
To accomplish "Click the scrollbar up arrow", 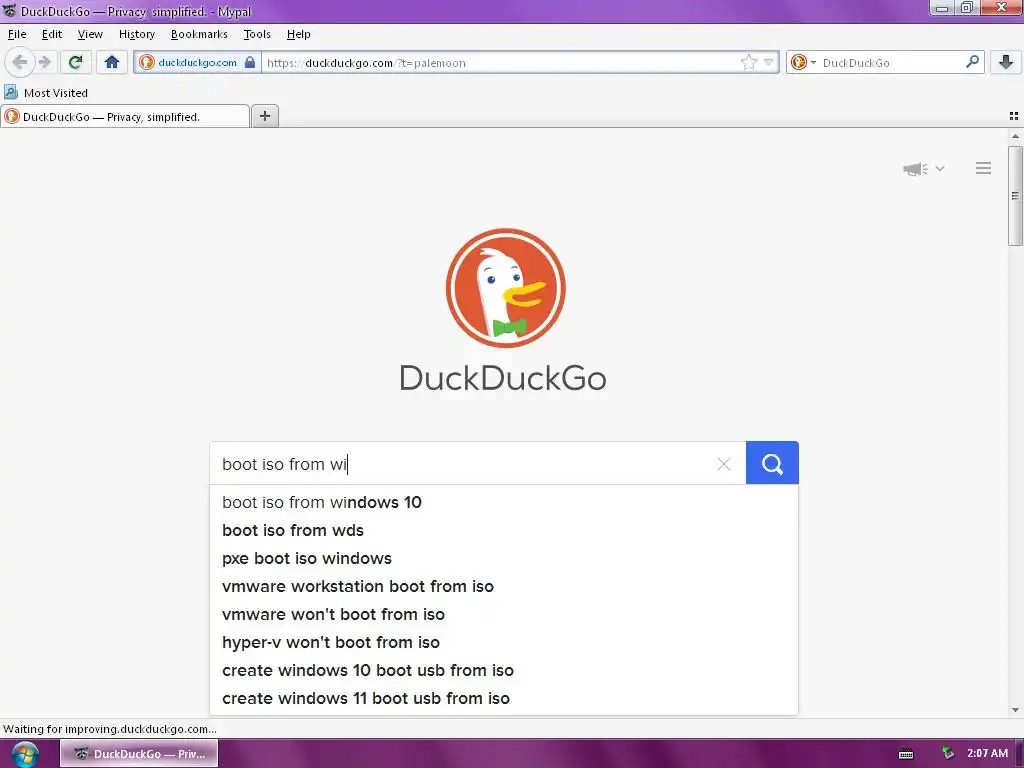I will click(x=1015, y=136).
